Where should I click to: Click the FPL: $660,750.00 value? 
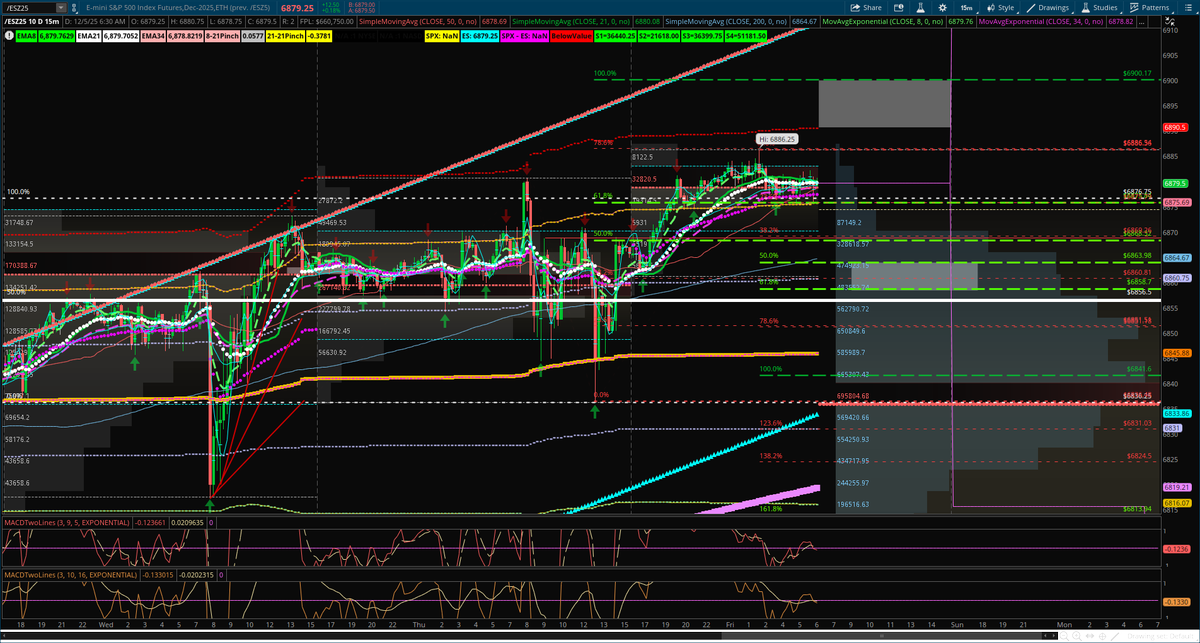327,22
